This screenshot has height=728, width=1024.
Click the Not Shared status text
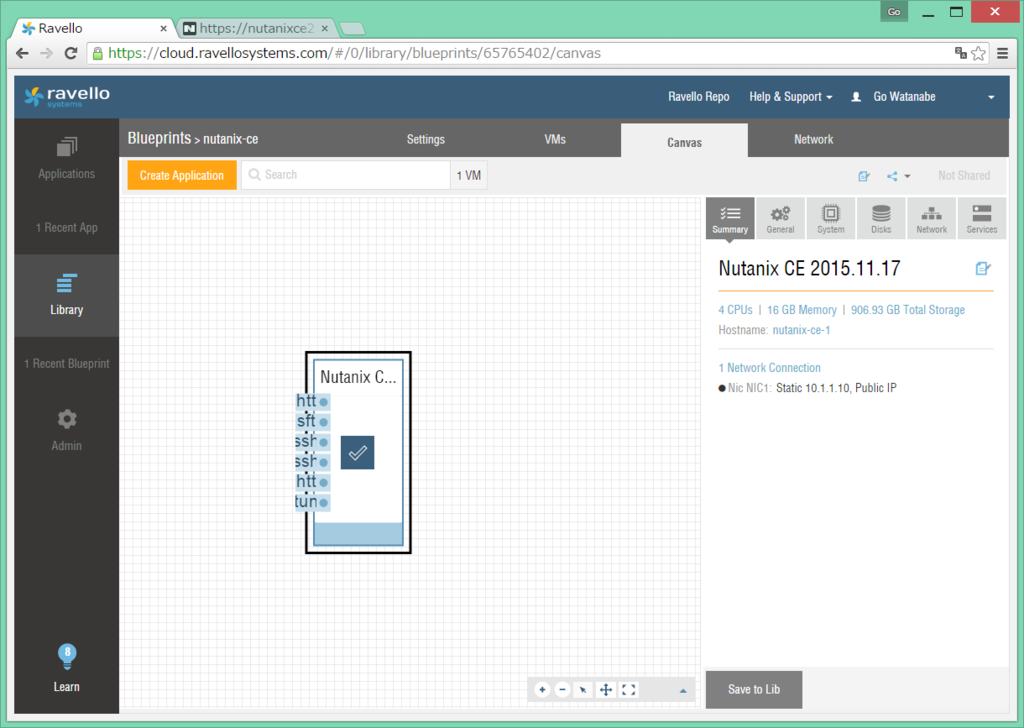[964, 176]
